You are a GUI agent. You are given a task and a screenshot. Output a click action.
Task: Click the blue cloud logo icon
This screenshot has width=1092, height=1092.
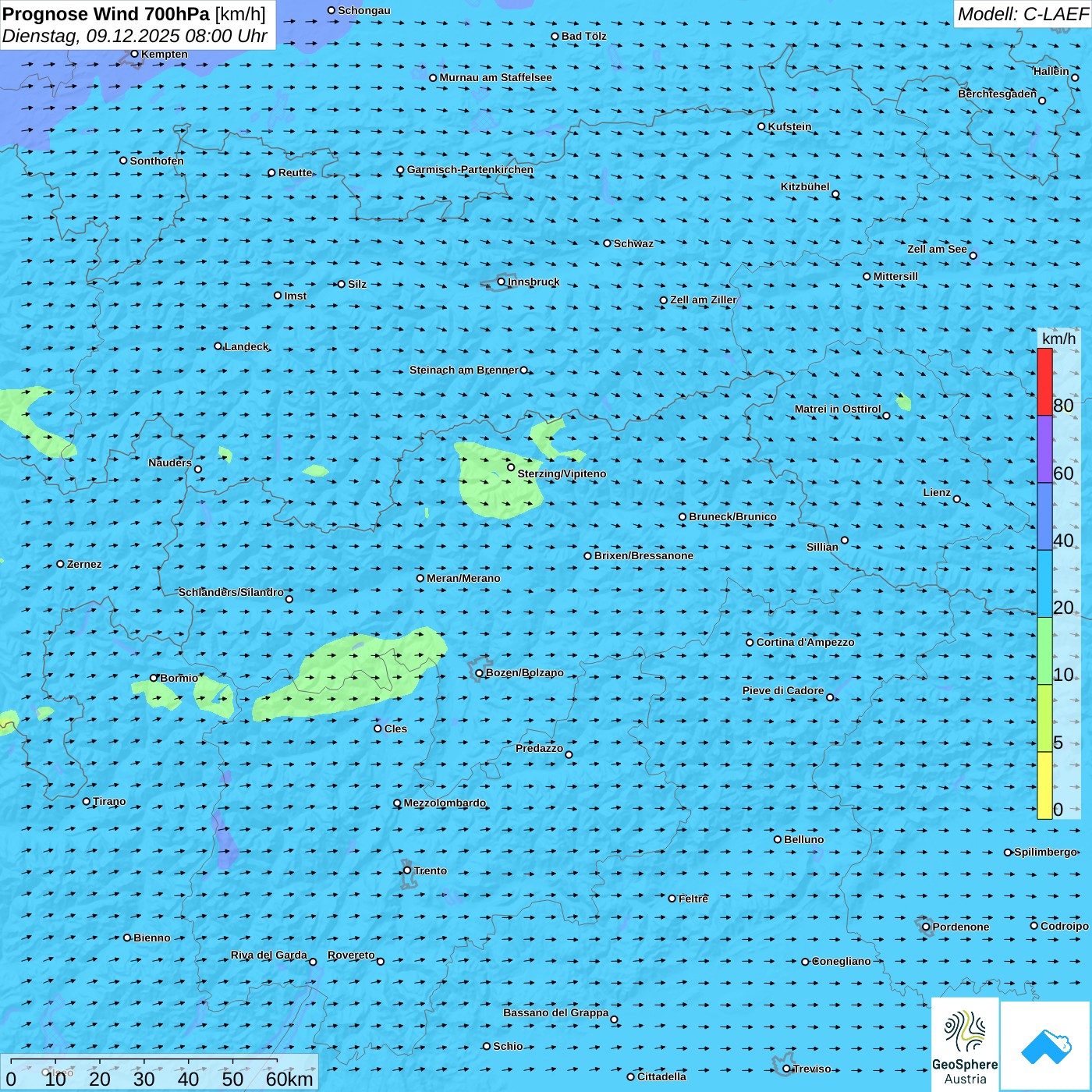tap(1045, 1046)
